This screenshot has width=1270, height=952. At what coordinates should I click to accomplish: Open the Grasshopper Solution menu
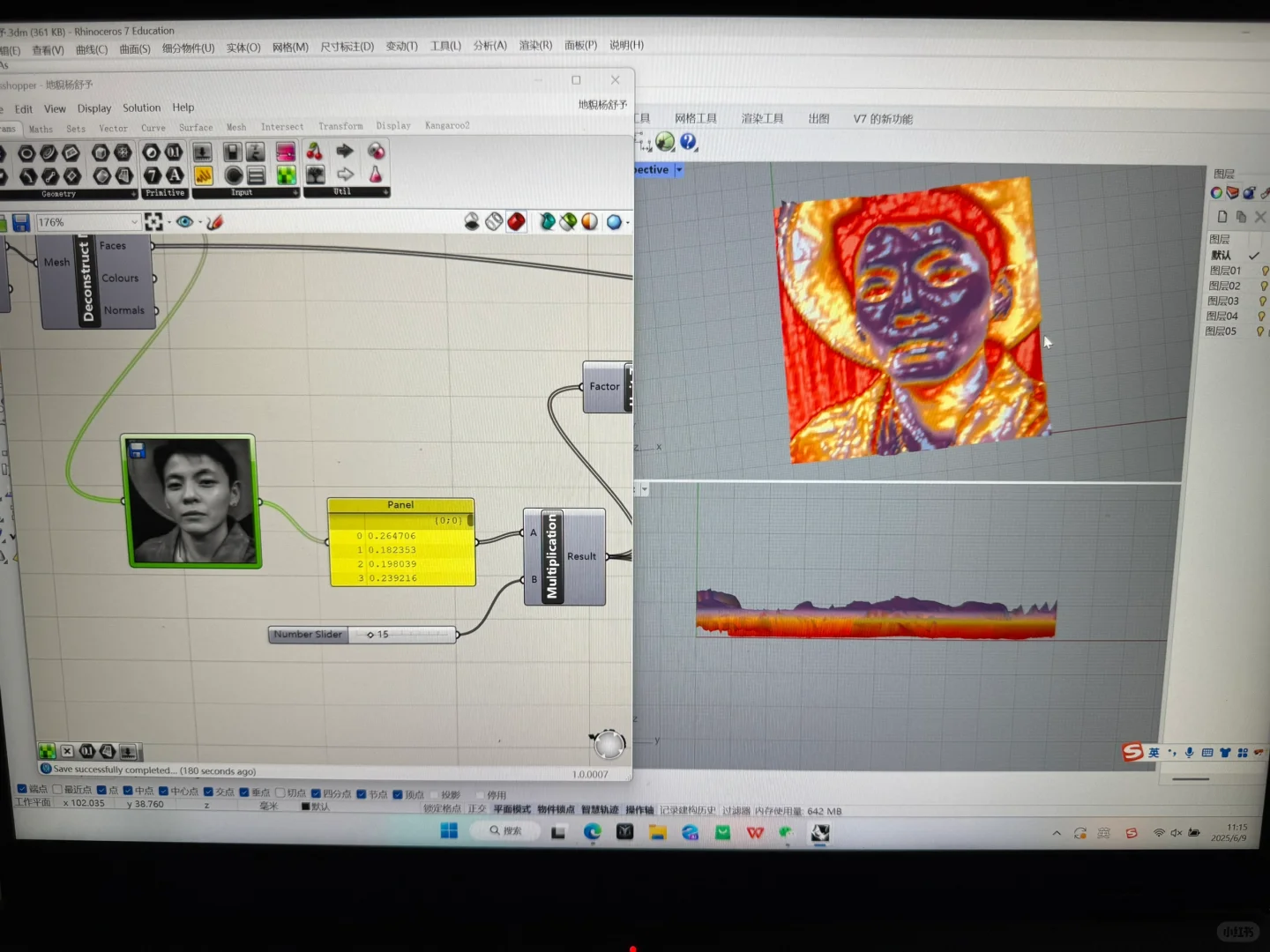[141, 108]
